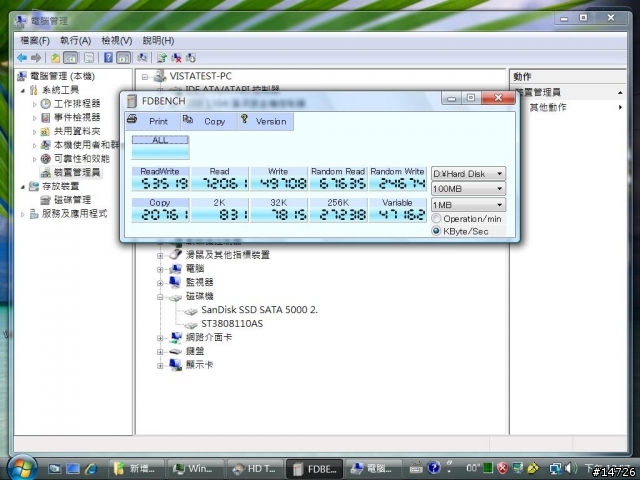Expand the 工作排程器 tree item
Viewport: 640px width, 480px height.
click(34, 104)
